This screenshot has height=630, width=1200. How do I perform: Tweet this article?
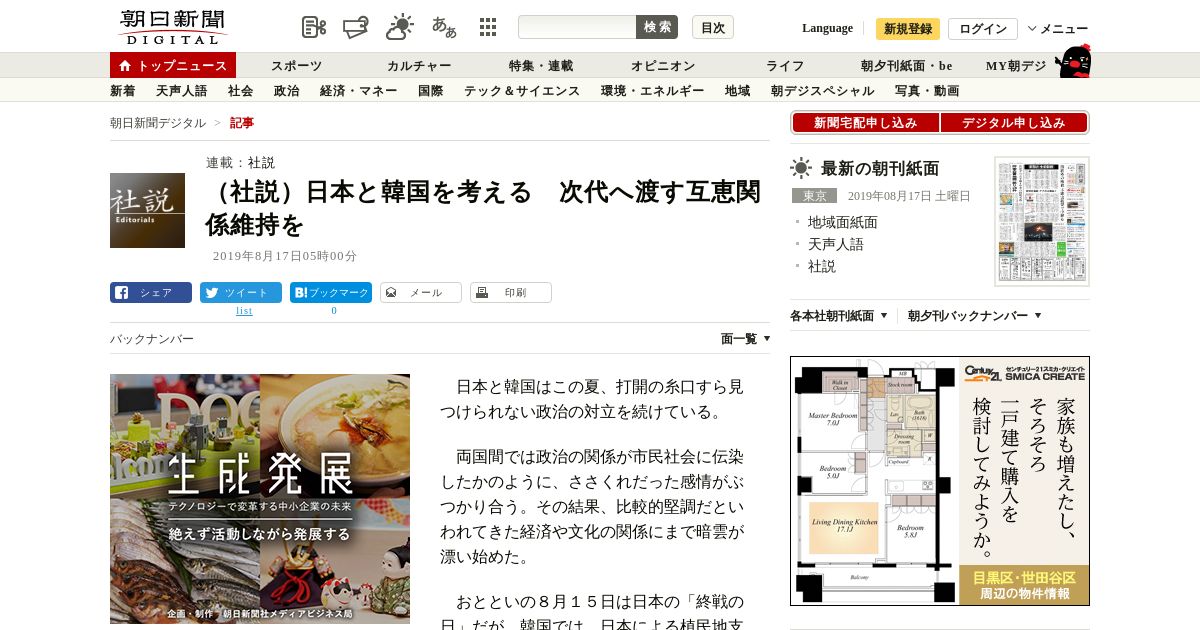[x=241, y=292]
